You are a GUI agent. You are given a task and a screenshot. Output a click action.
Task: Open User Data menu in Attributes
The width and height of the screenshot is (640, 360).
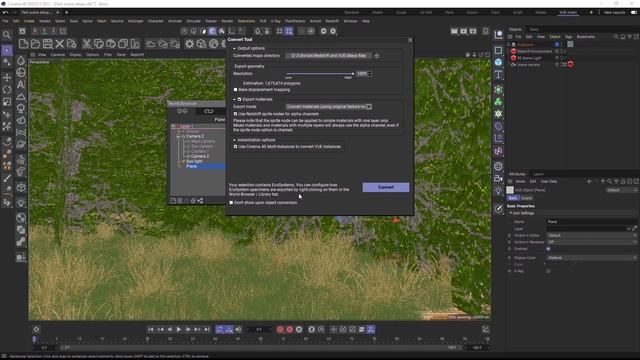[549, 181]
